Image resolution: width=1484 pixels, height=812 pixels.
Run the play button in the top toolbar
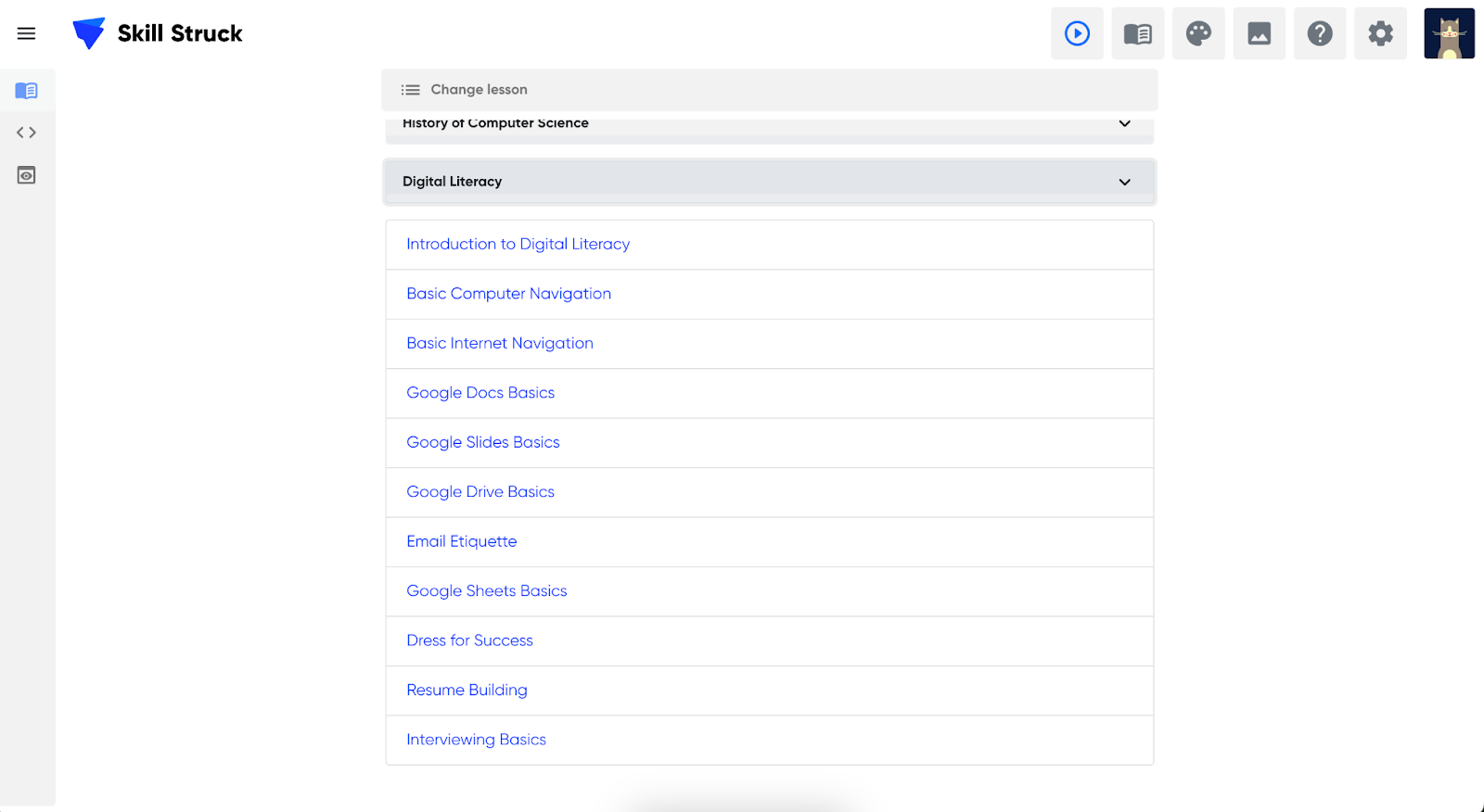click(x=1077, y=33)
